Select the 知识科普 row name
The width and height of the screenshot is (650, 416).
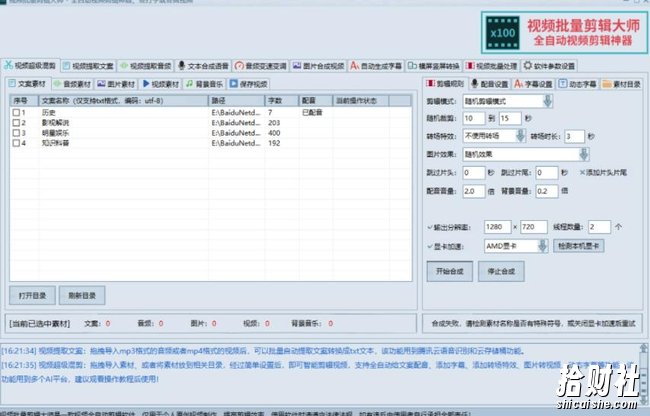tap(56, 143)
